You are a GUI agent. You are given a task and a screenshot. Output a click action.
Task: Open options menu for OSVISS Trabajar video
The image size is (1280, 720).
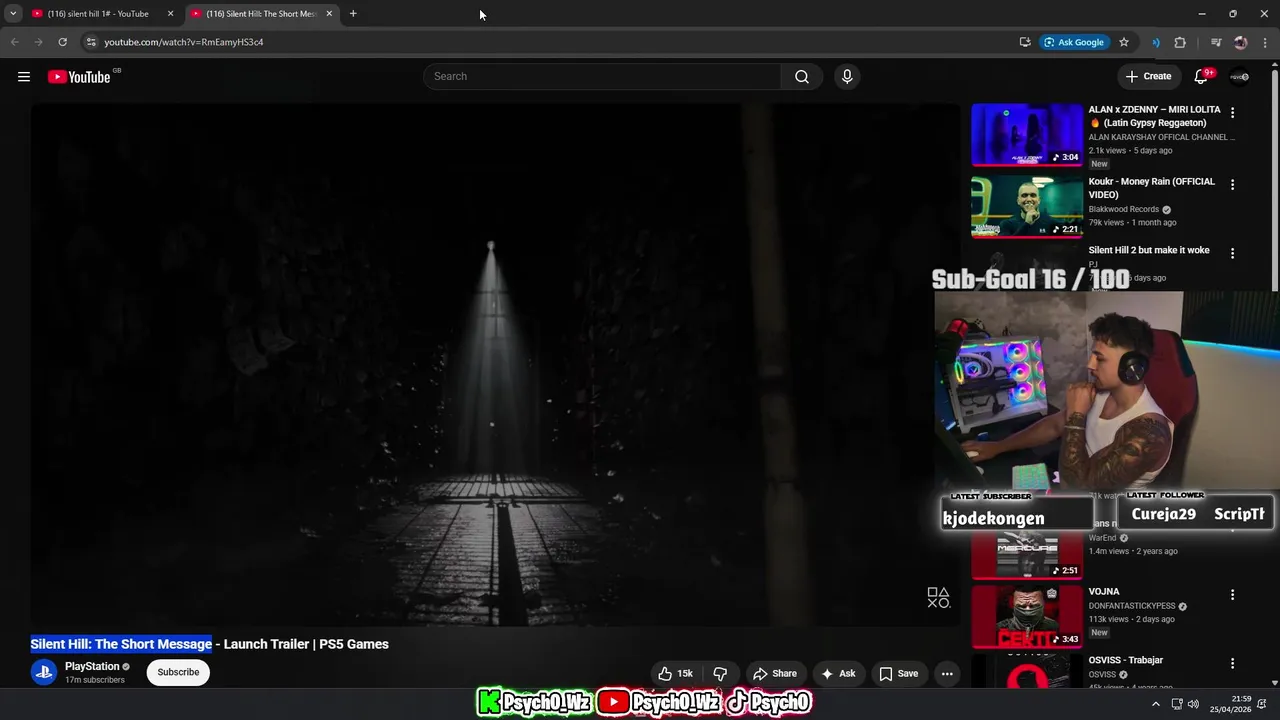tap(1232, 664)
